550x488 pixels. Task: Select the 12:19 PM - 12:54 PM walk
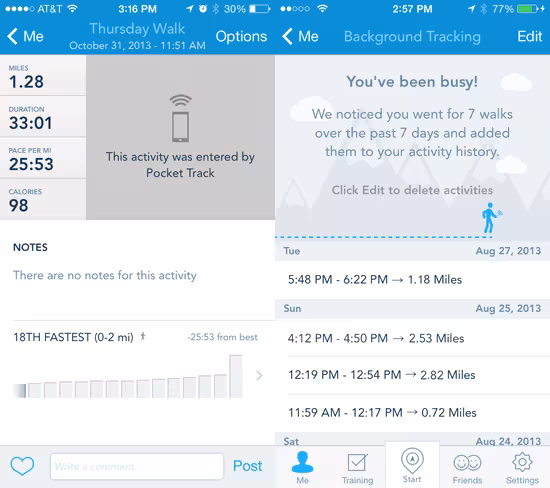(x=412, y=375)
